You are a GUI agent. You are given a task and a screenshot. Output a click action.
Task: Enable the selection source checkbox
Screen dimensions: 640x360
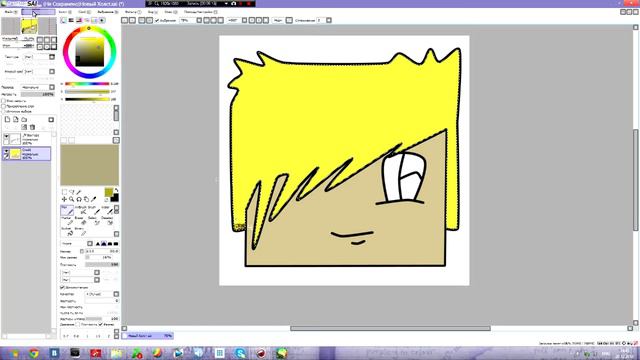coord(4,111)
